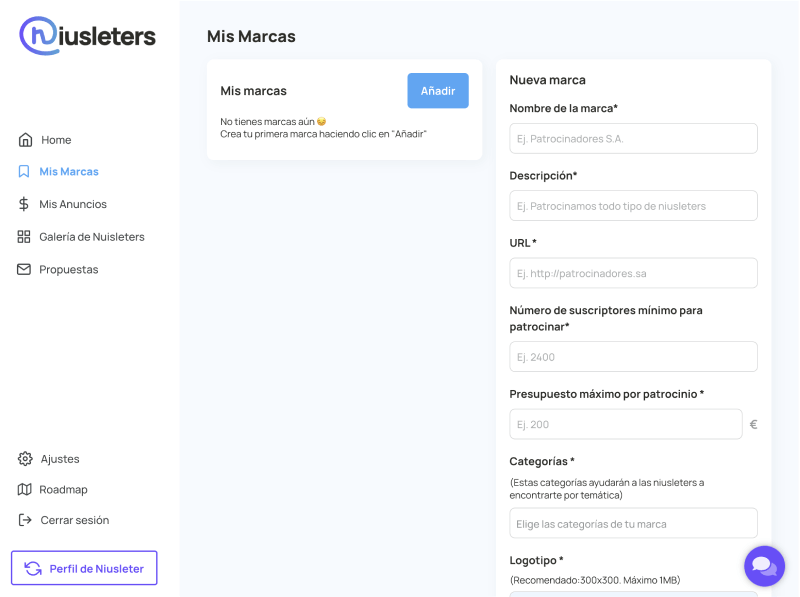Click the Ajustes gear icon
Image resolution: width=800 pixels, height=597 pixels.
(25, 459)
